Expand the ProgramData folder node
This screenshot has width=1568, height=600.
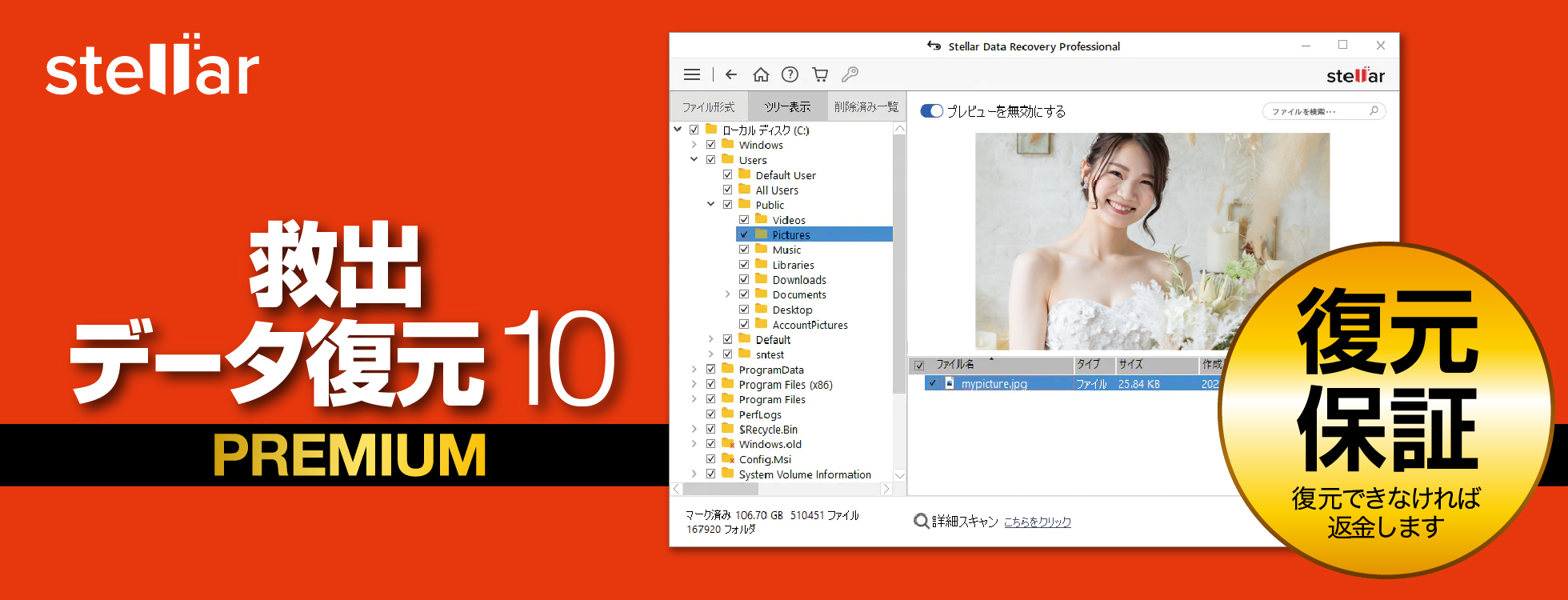point(694,369)
